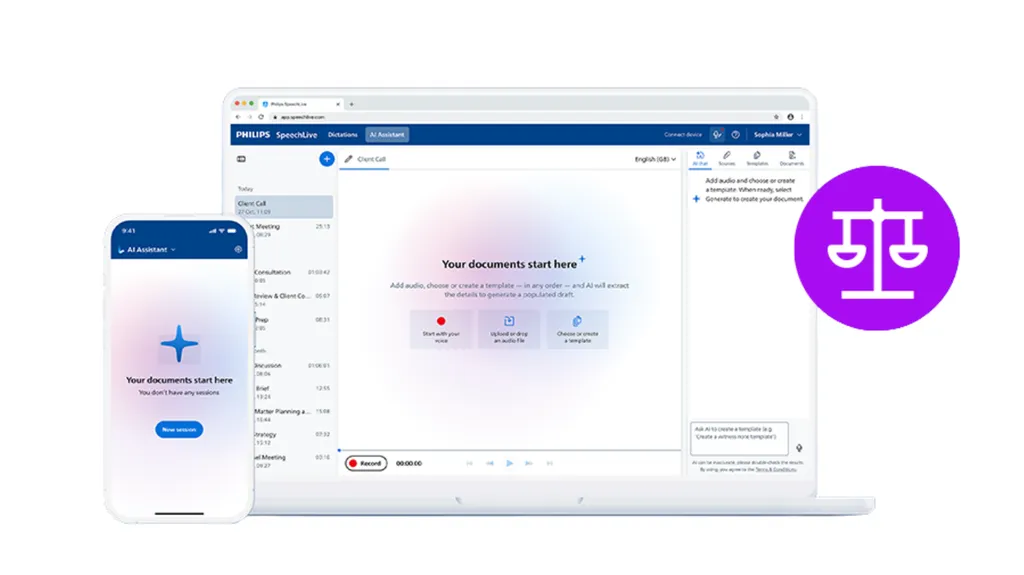Select the Client Call session in list
The width and height of the screenshot is (1024, 575).
pos(283,207)
